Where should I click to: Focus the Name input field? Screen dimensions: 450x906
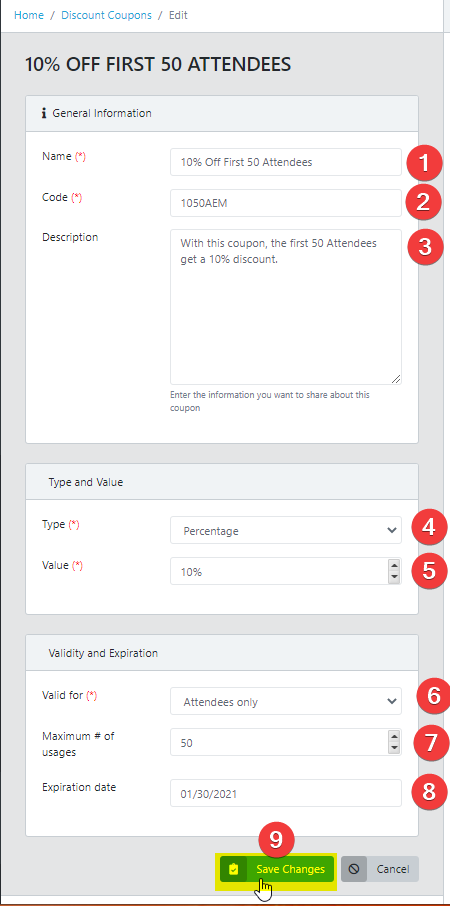tap(285, 162)
